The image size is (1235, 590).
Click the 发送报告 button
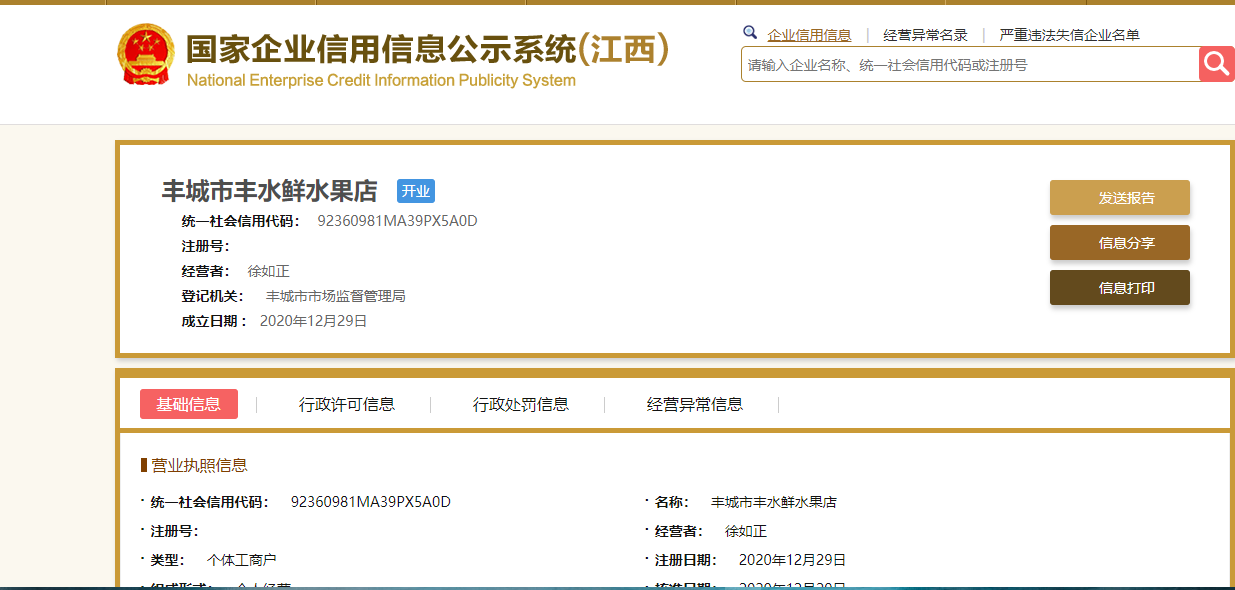[x=1120, y=198]
